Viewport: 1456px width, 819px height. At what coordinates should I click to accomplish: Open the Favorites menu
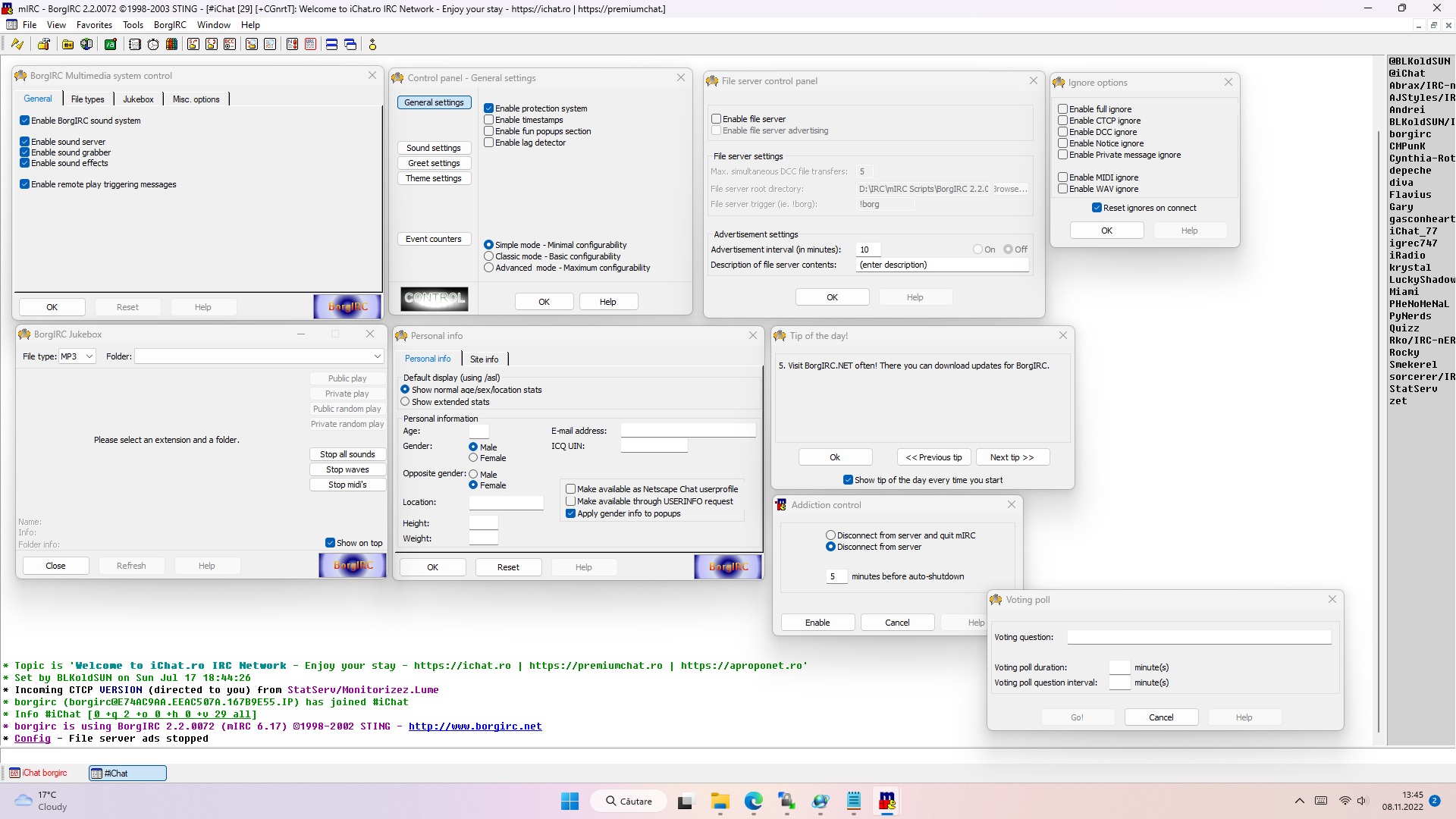point(94,25)
